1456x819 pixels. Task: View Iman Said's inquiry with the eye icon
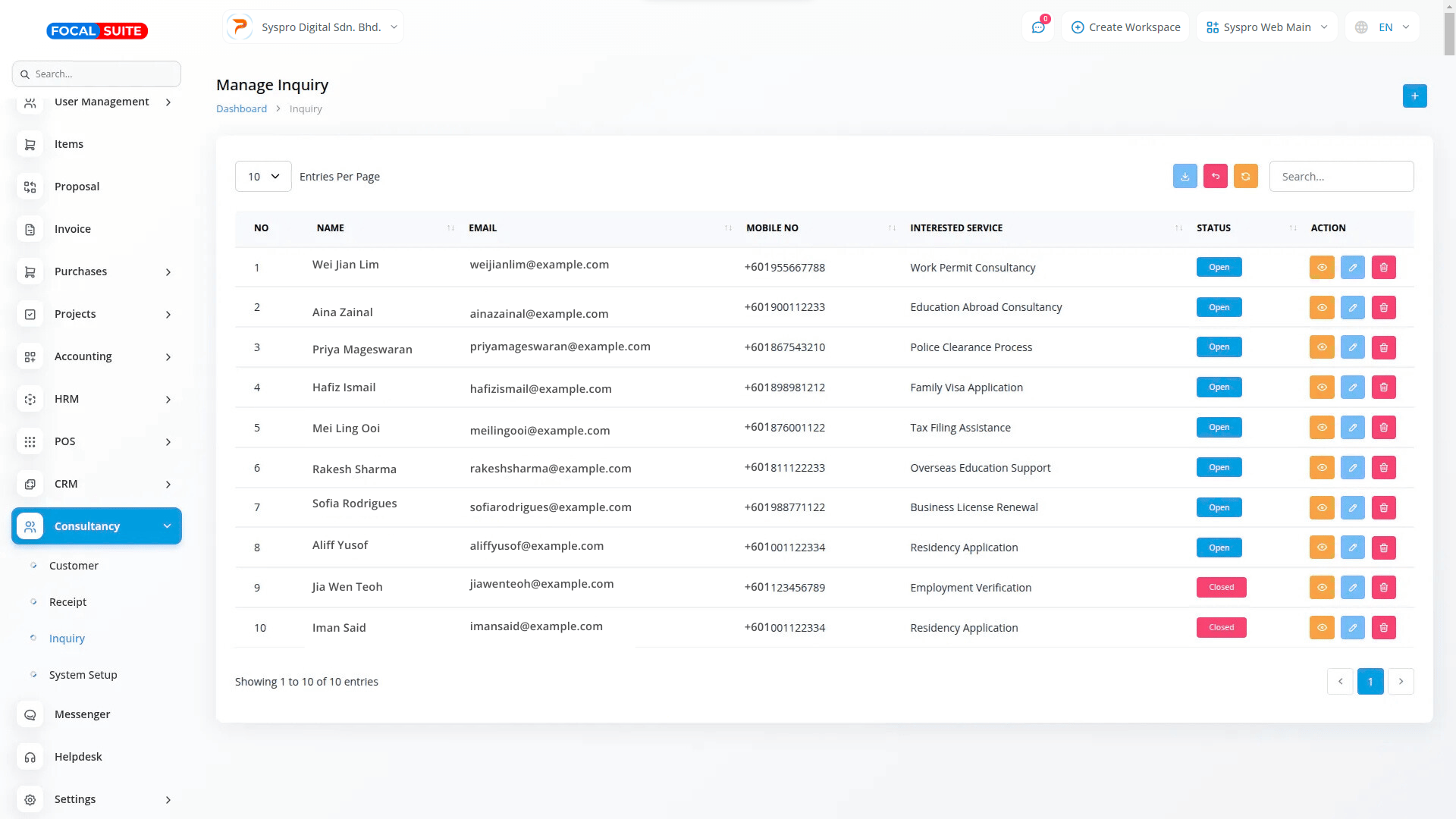[1321, 627]
